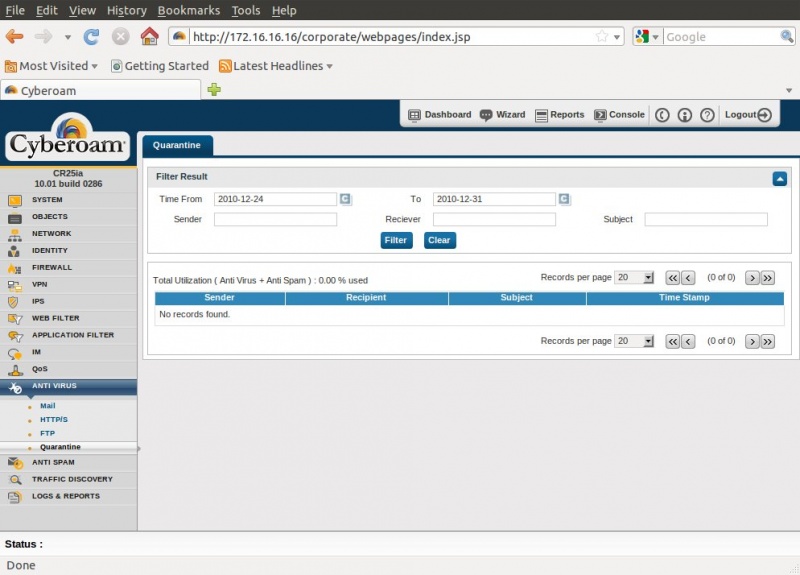Bookmark page with star icon
The image size is (800, 575).
tap(602, 36)
